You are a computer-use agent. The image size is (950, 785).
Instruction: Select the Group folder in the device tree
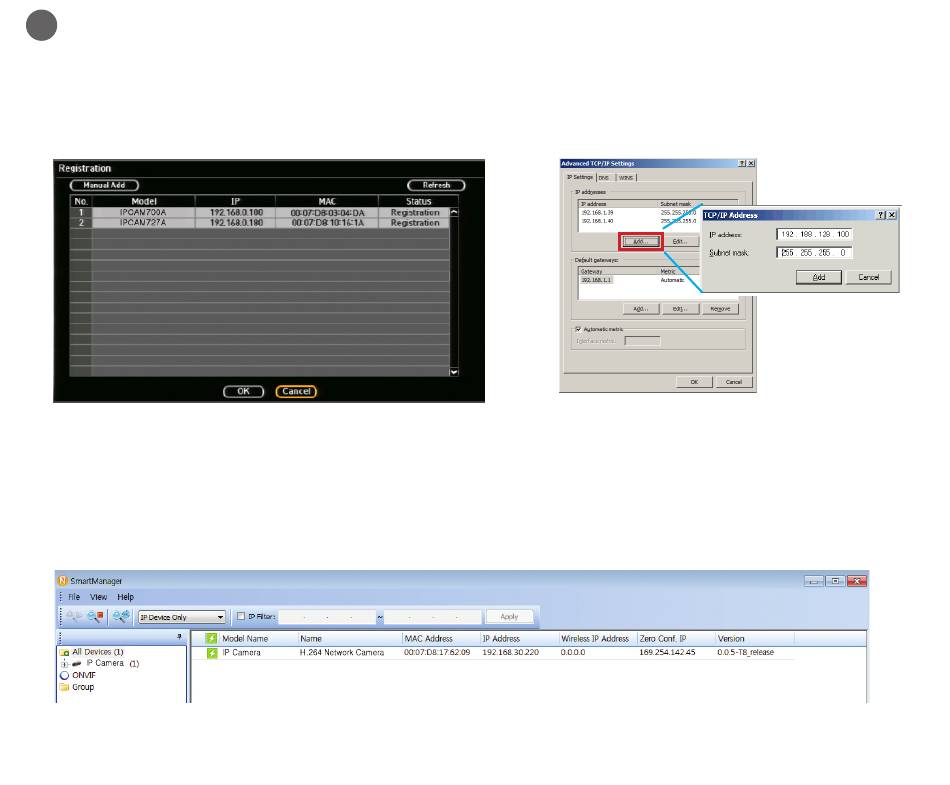pyautogui.click(x=83, y=687)
